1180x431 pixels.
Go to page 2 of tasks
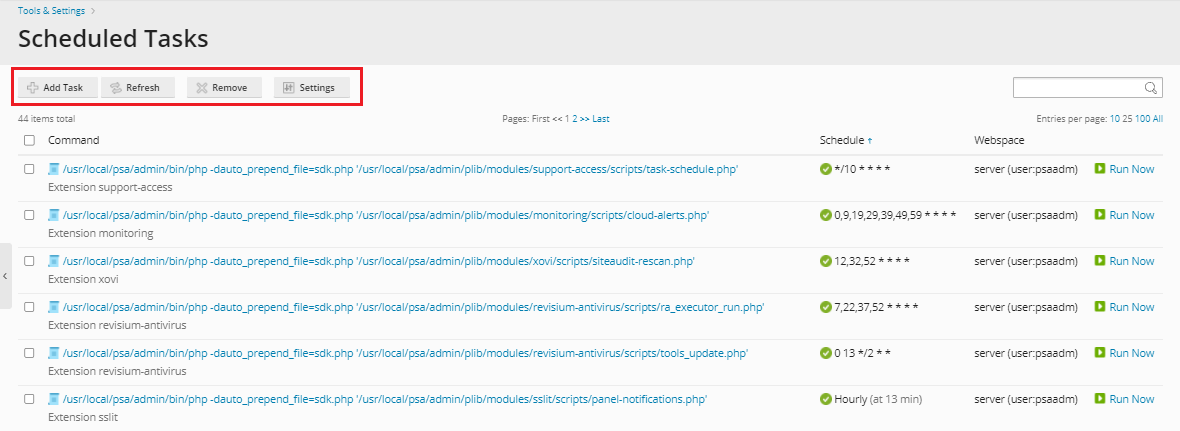[x=575, y=119]
